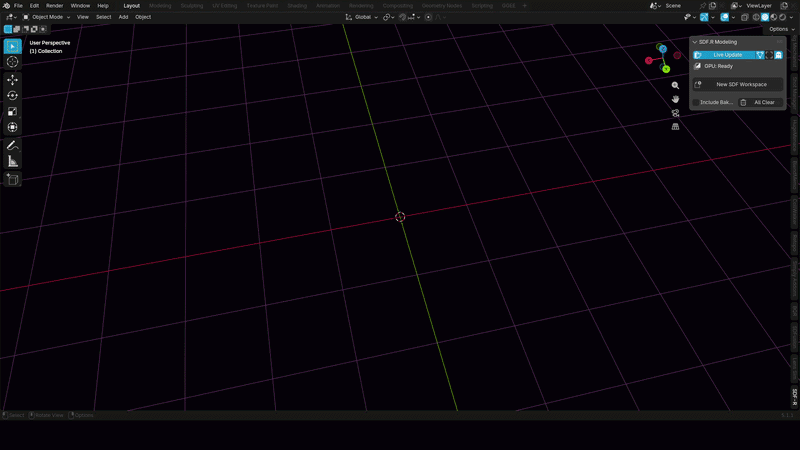
Task: Switch to material preview shading
Action: pos(773,17)
